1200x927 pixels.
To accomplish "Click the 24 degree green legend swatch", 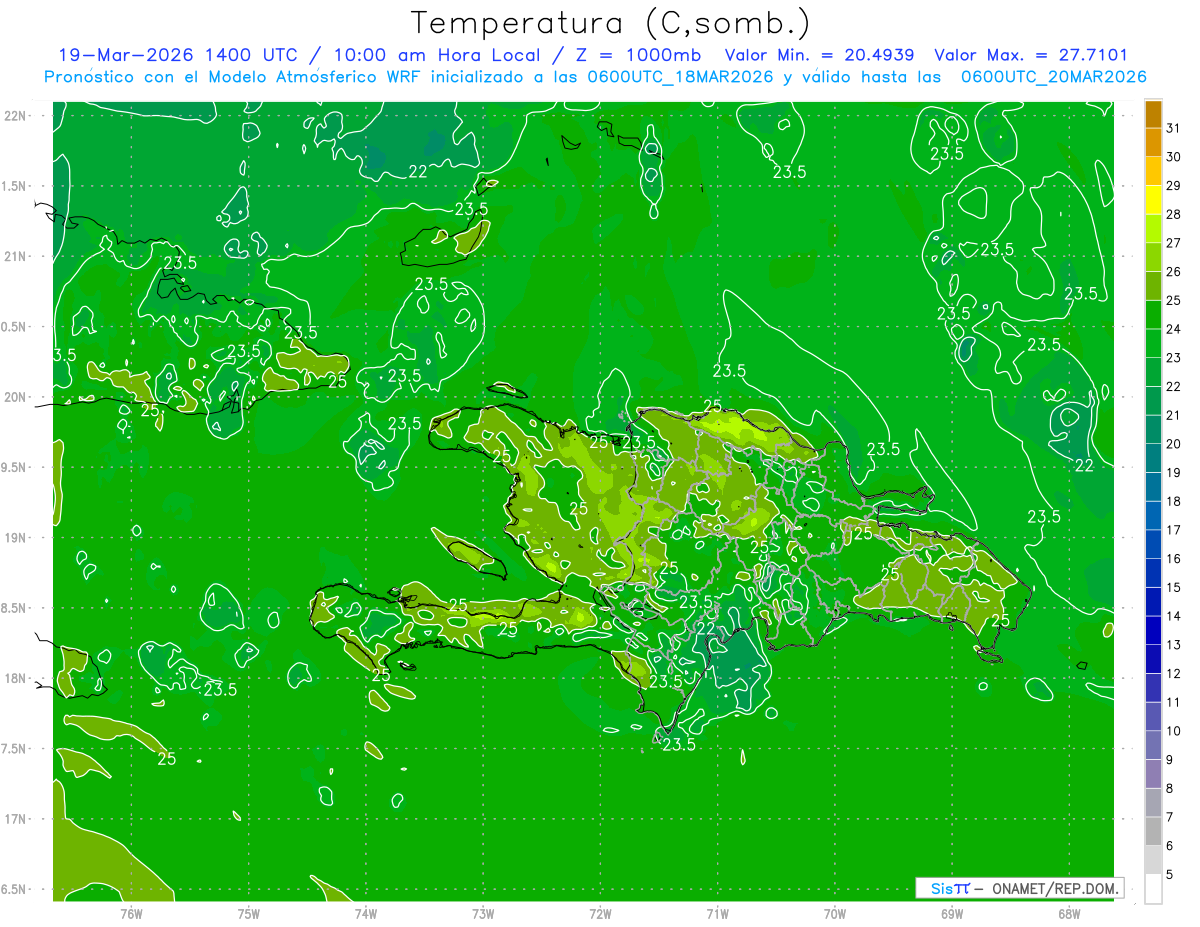I will tap(1153, 315).
